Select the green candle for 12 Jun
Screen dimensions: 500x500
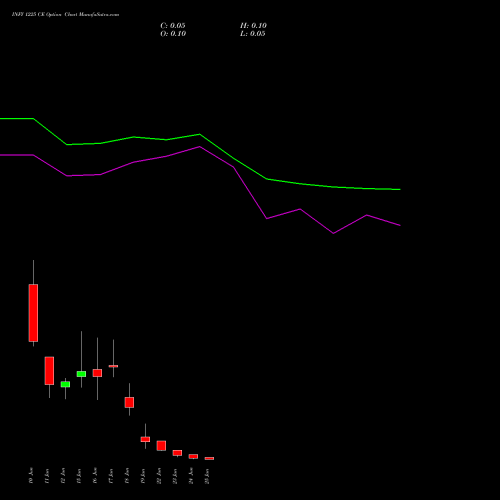tap(65, 384)
